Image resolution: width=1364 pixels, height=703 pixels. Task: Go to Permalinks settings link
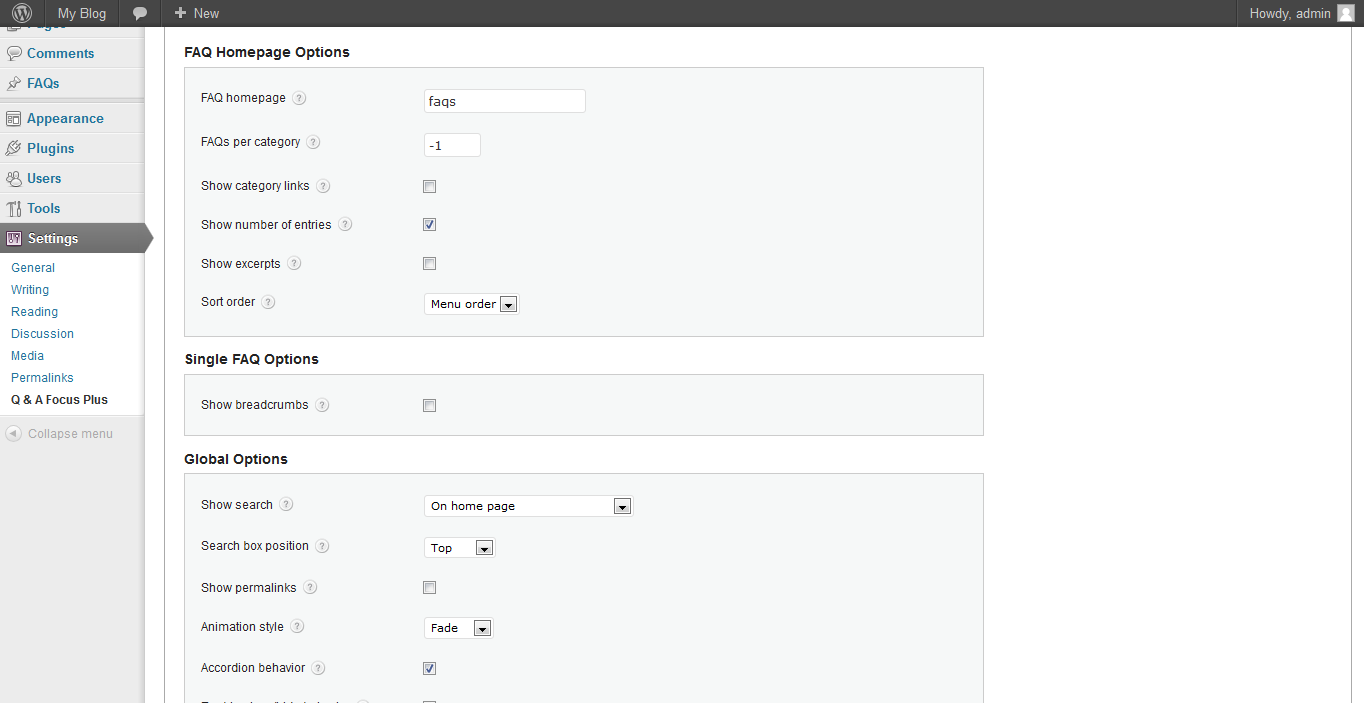(x=42, y=378)
